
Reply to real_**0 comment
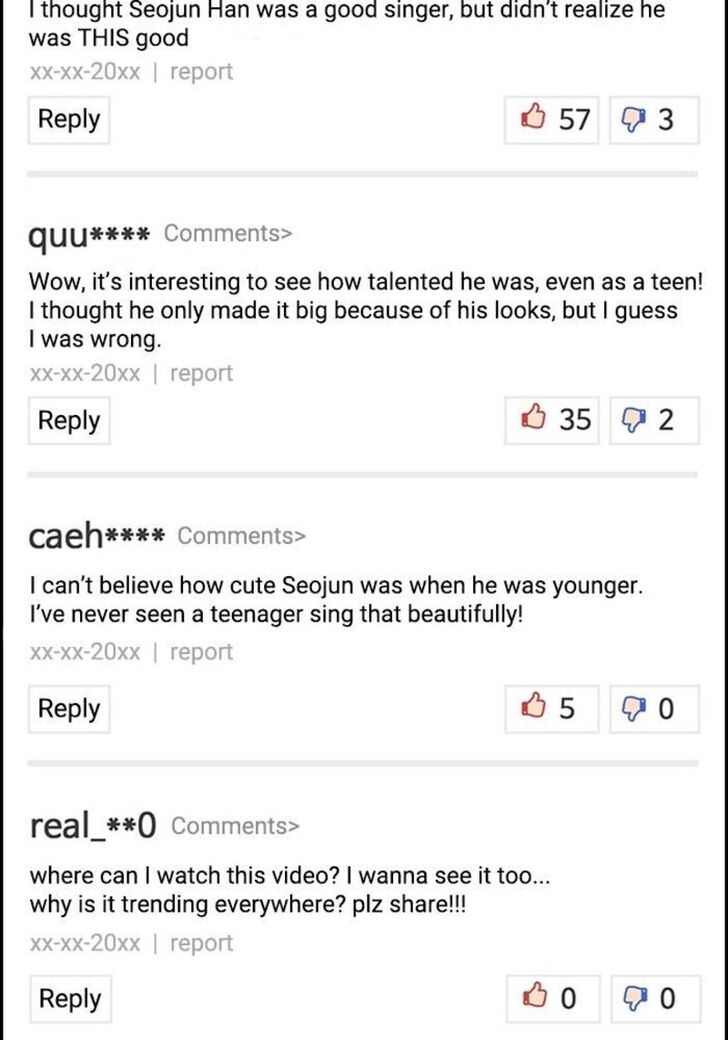point(69,998)
